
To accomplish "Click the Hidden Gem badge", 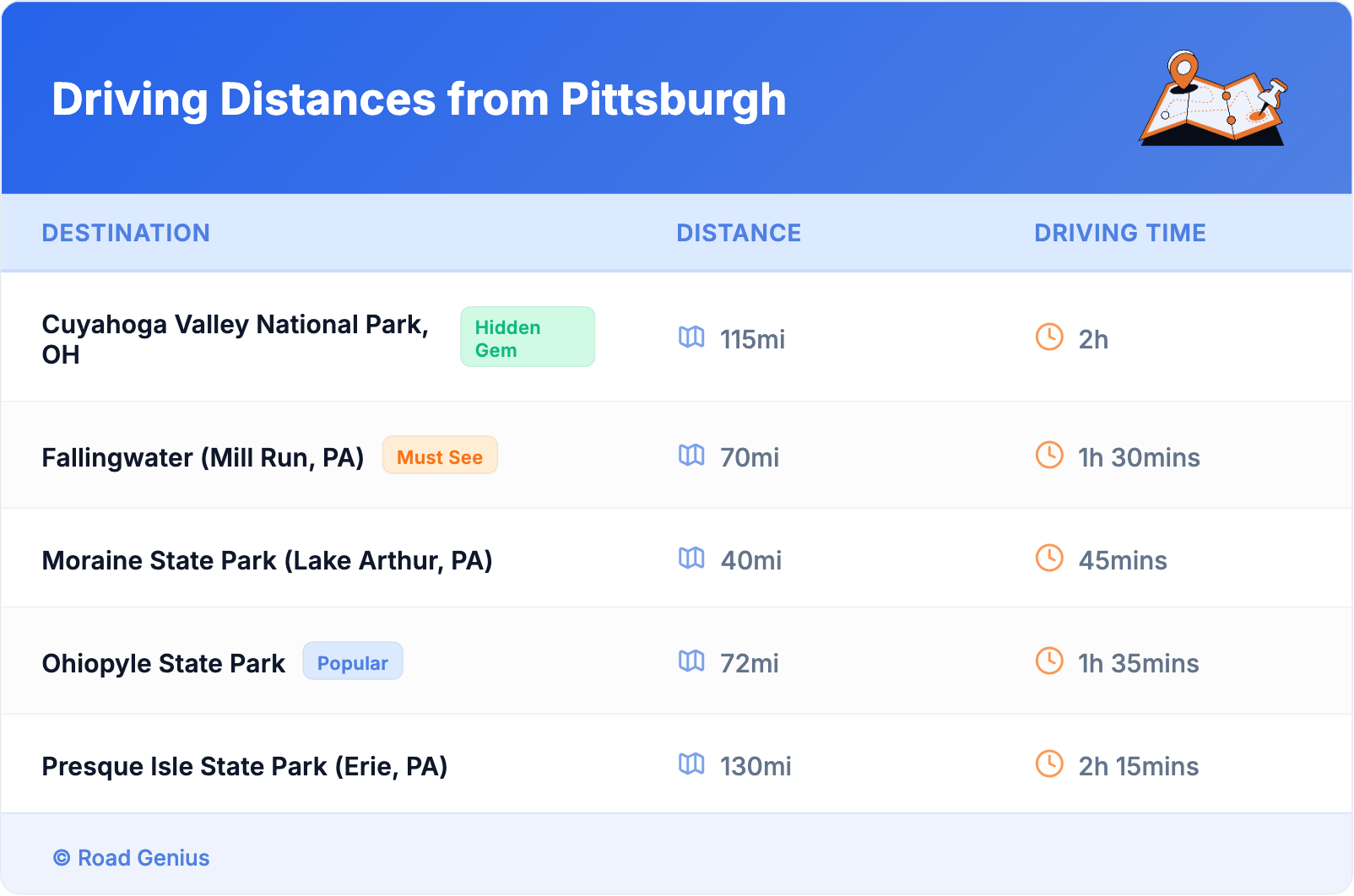I will pos(527,337).
